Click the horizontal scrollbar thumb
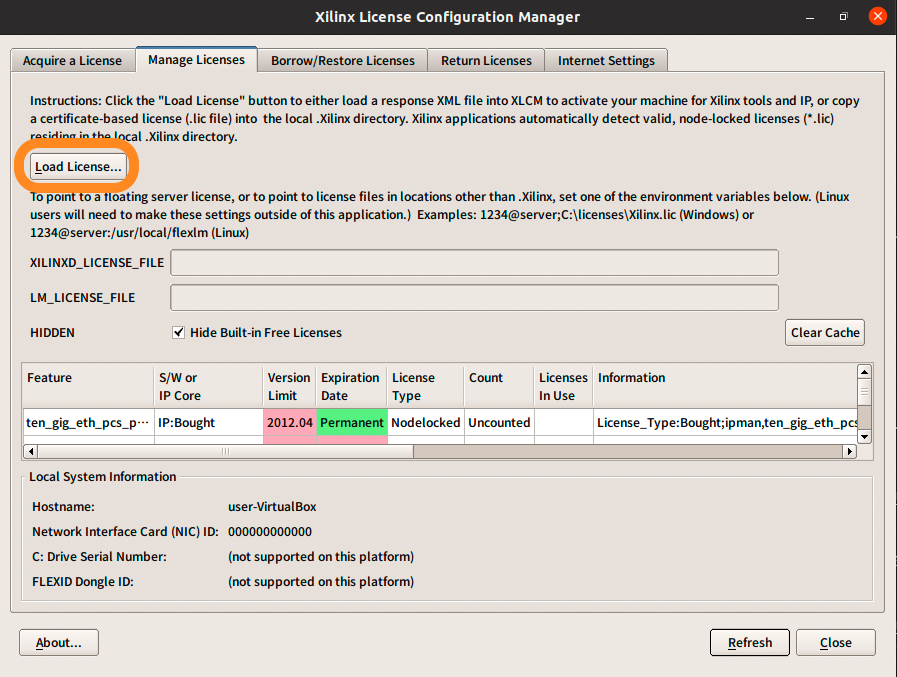Image resolution: width=897 pixels, height=677 pixels. point(225,452)
